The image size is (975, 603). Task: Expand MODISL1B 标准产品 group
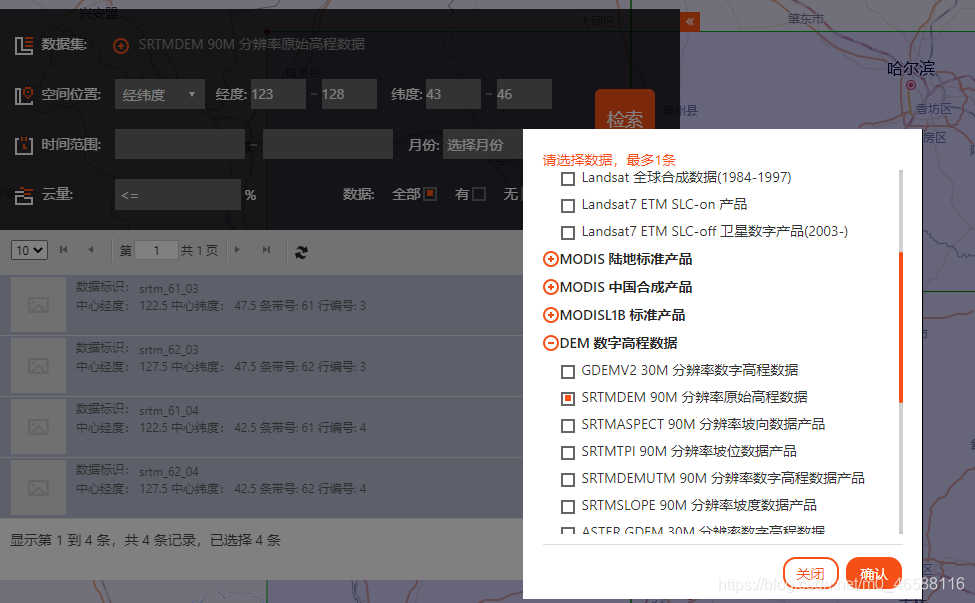(550, 315)
